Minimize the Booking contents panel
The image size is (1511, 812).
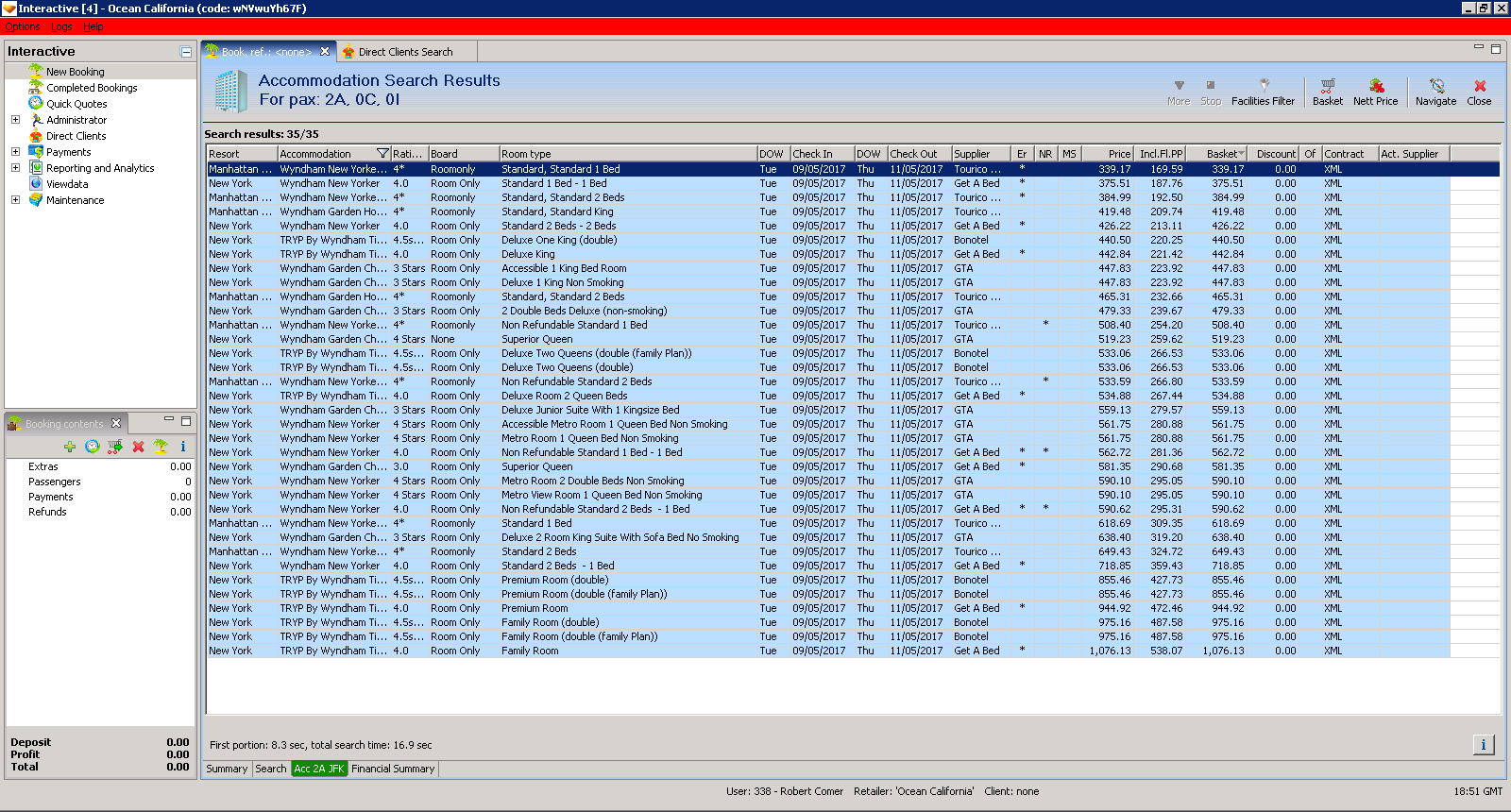[x=169, y=420]
